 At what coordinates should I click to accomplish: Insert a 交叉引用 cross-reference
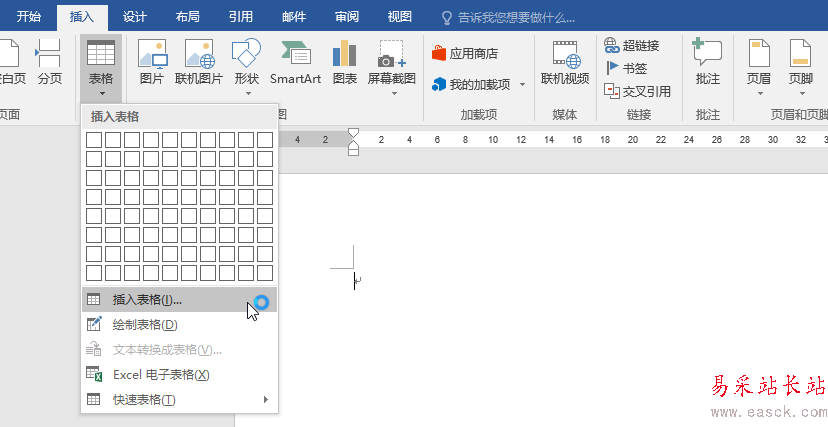tap(637, 91)
